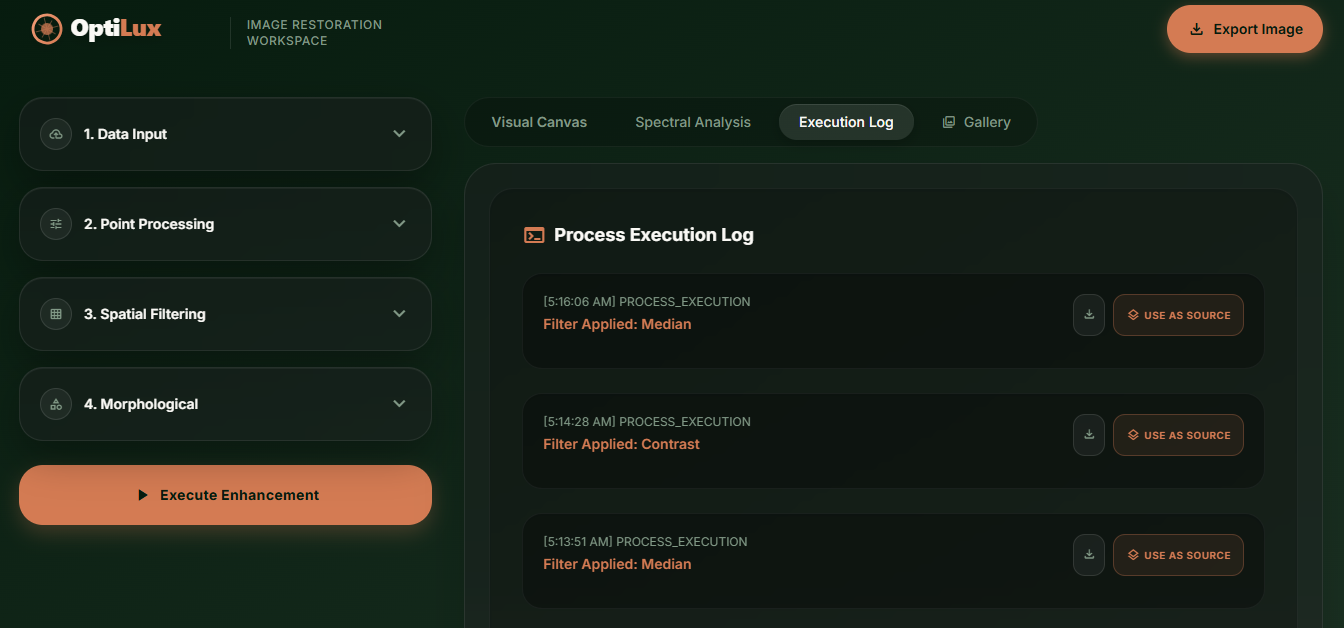Viewport: 1344px width, 628px height.
Task: Expand the 3. Spatial Filtering section
Action: [225, 314]
